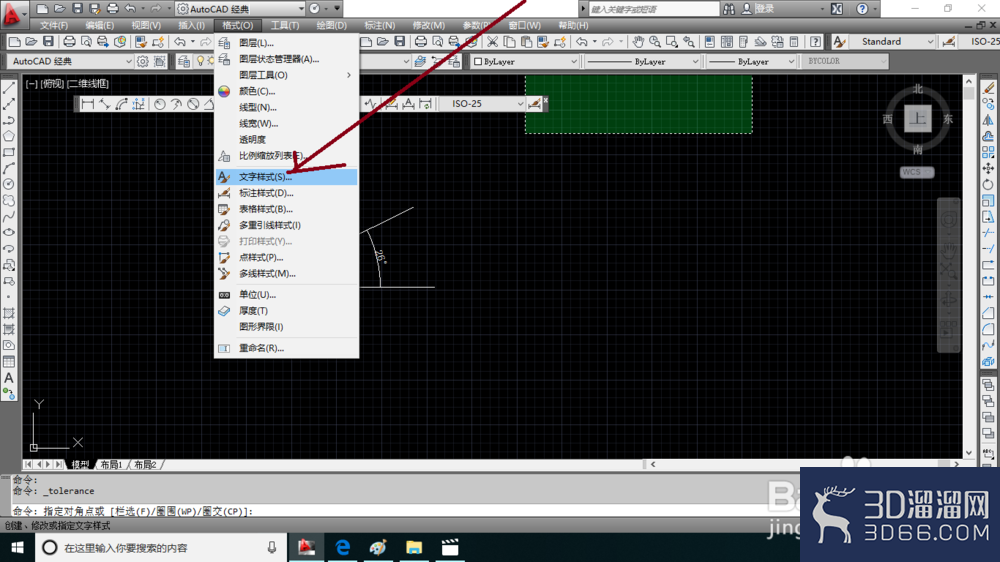Screen dimensions: 1000x562
Task: Select the Rectangle tool in draw toolbar
Action: 9,152
